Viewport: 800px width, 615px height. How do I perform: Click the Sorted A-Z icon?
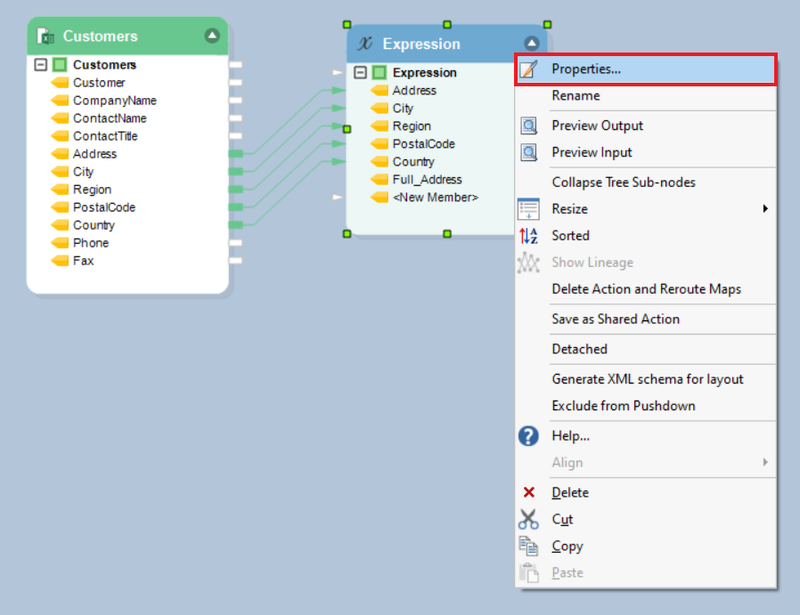coord(529,236)
